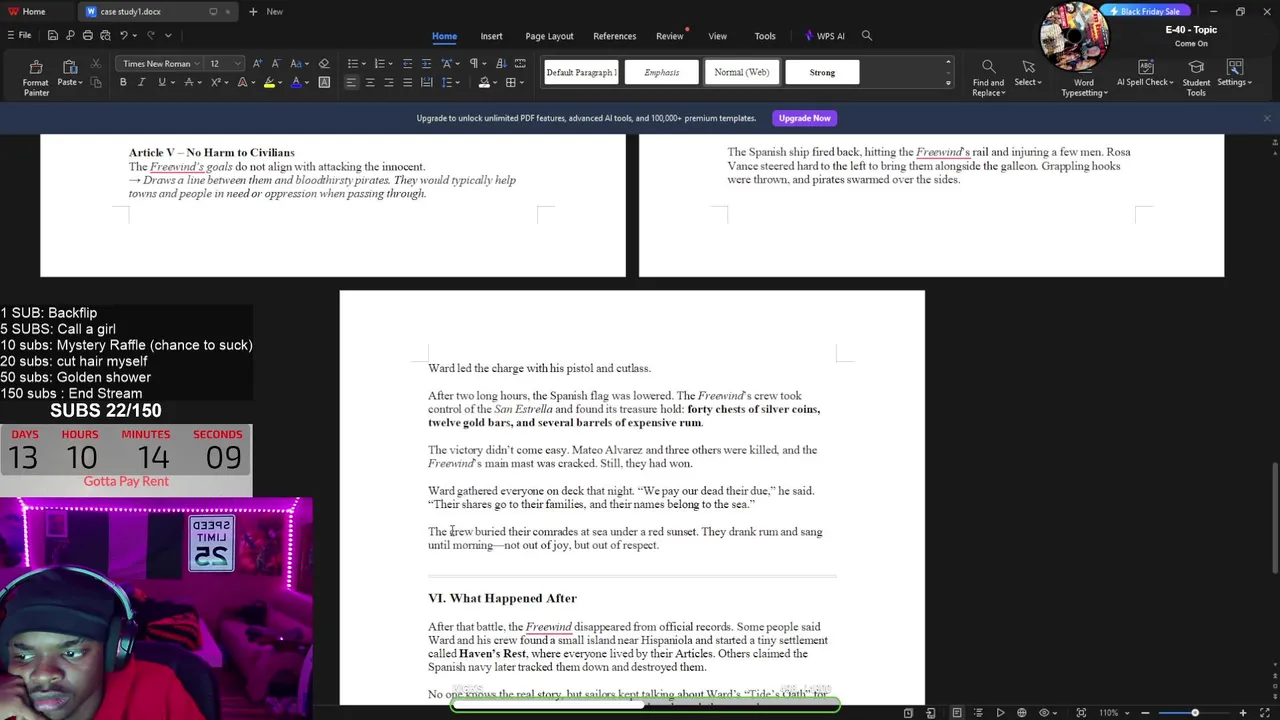This screenshot has width=1280, height=720.
Task: Toggle Italic formatting
Action: [142, 82]
